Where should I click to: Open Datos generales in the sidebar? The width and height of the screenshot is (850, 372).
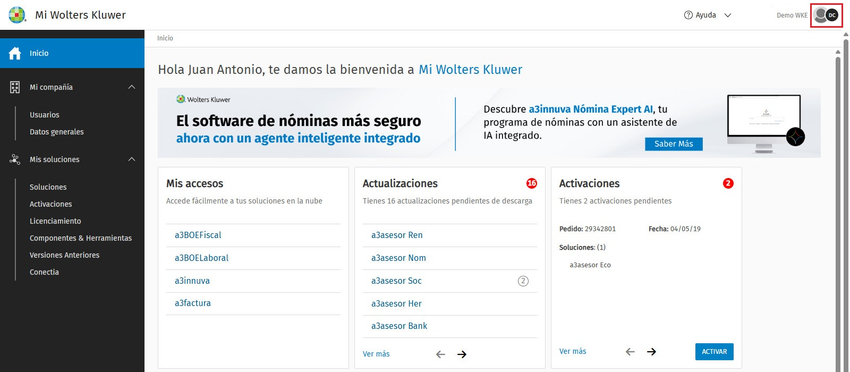56,132
